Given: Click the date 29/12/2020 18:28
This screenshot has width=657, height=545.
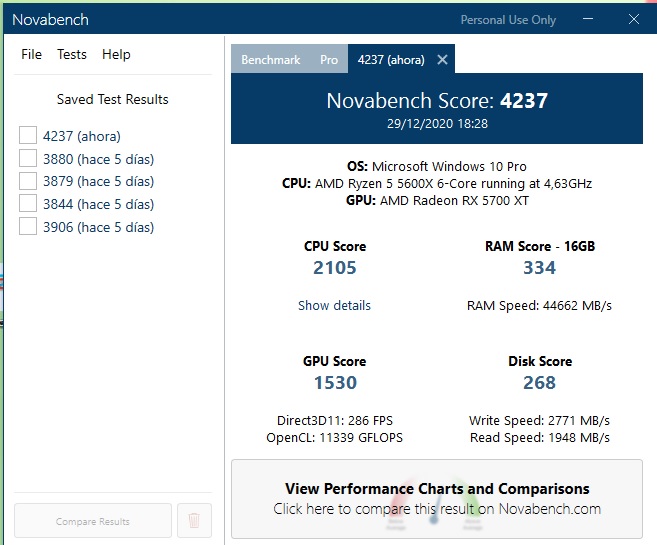Looking at the screenshot, I should point(437,124).
